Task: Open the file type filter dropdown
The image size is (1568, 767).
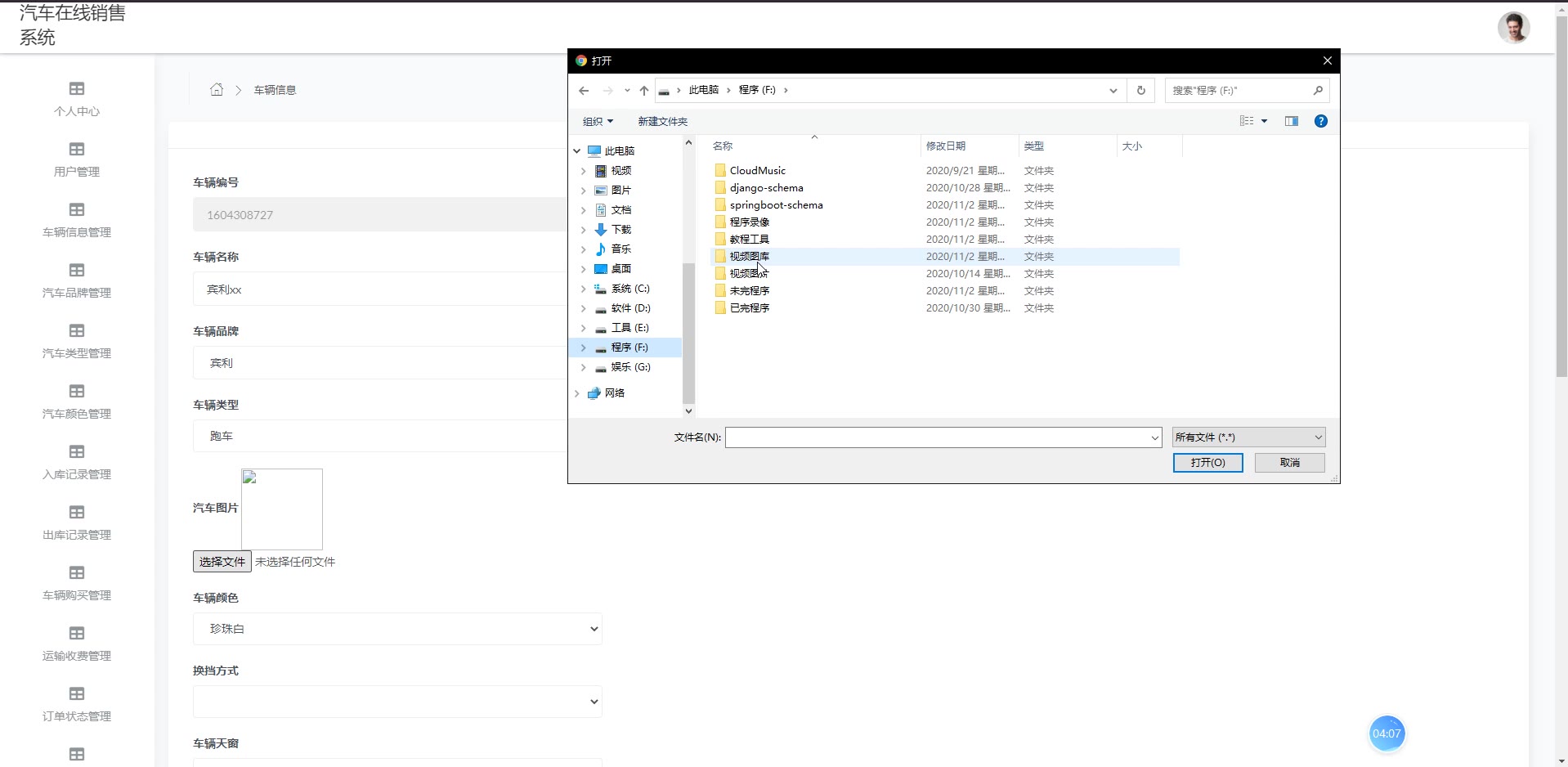Action: pyautogui.click(x=1248, y=437)
